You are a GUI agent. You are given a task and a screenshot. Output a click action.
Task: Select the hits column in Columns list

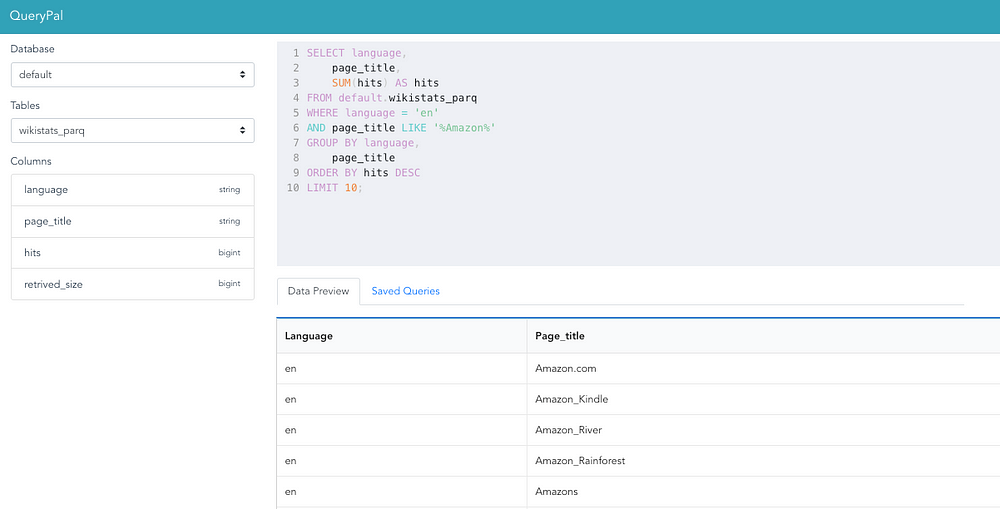[133, 253]
